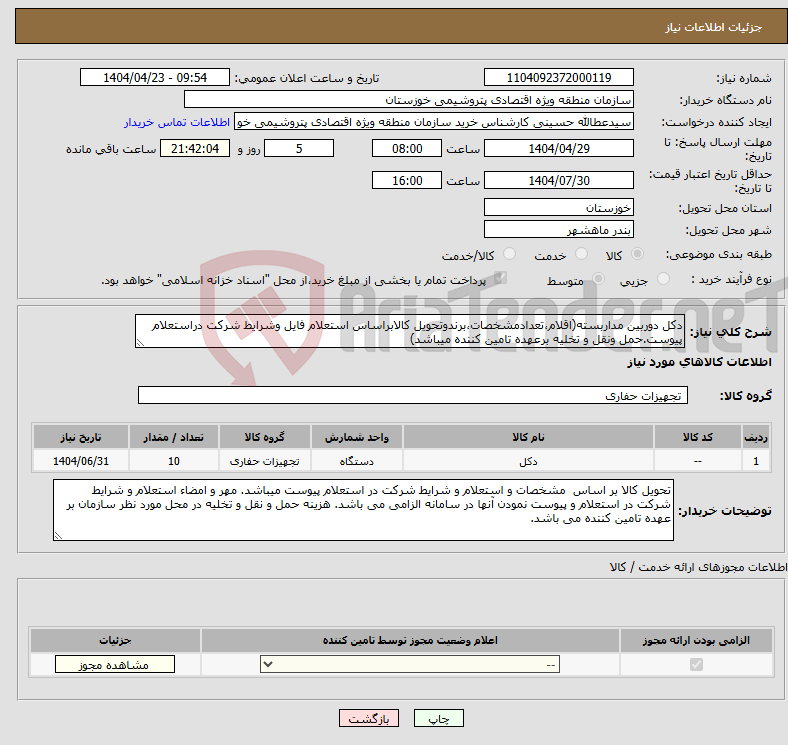788x745 pixels.
Task: Click the تجهیزات حفاری table cell
Action: click(x=265, y=461)
